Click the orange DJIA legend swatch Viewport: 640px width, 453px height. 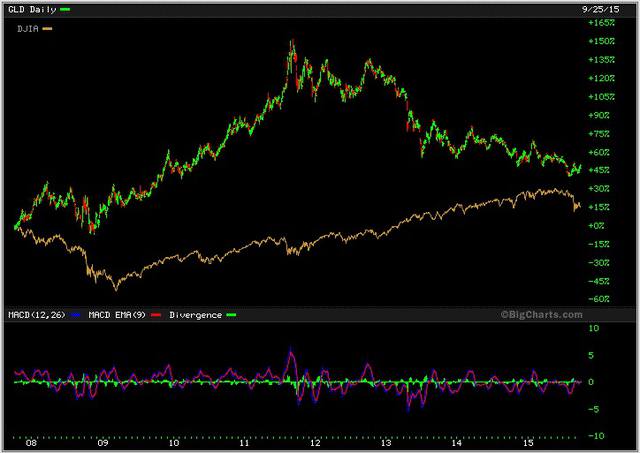click(x=47, y=28)
